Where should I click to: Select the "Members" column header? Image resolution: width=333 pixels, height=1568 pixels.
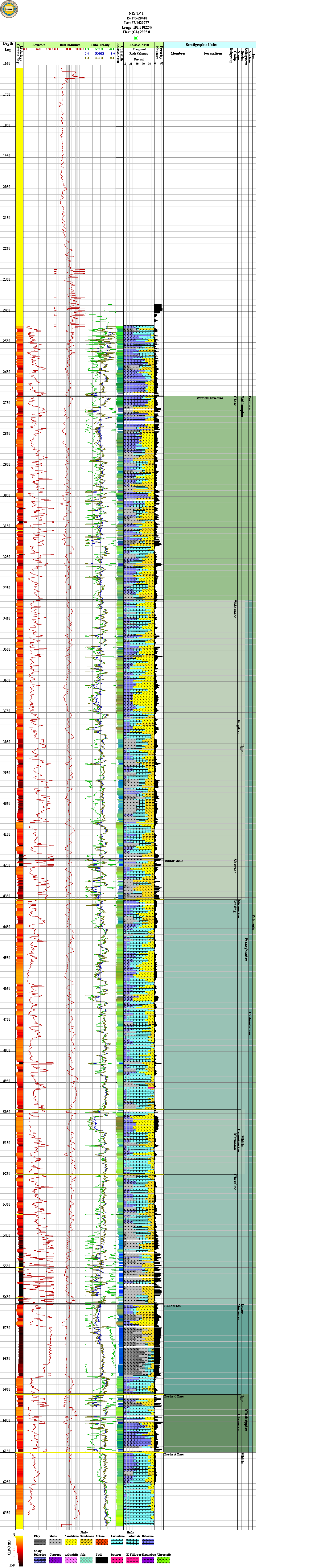coord(179,54)
